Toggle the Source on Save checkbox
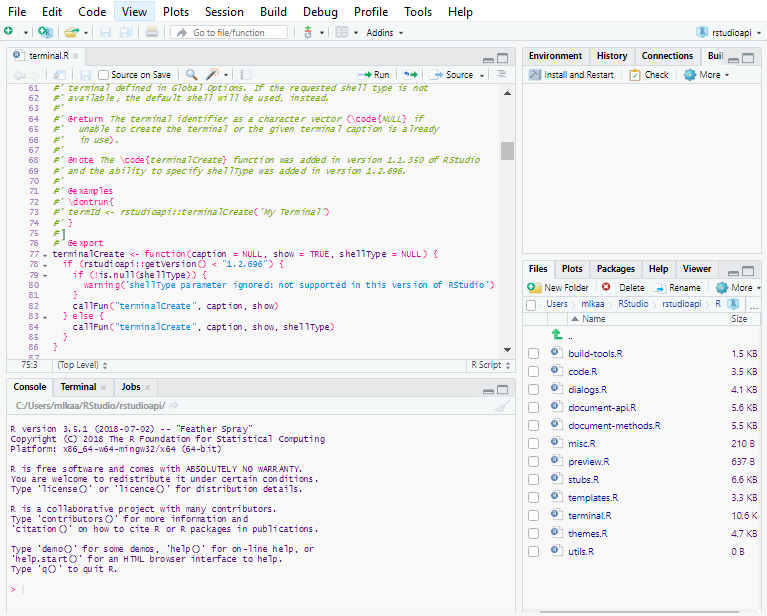Viewport: 767px width, 616px height. tap(104, 75)
